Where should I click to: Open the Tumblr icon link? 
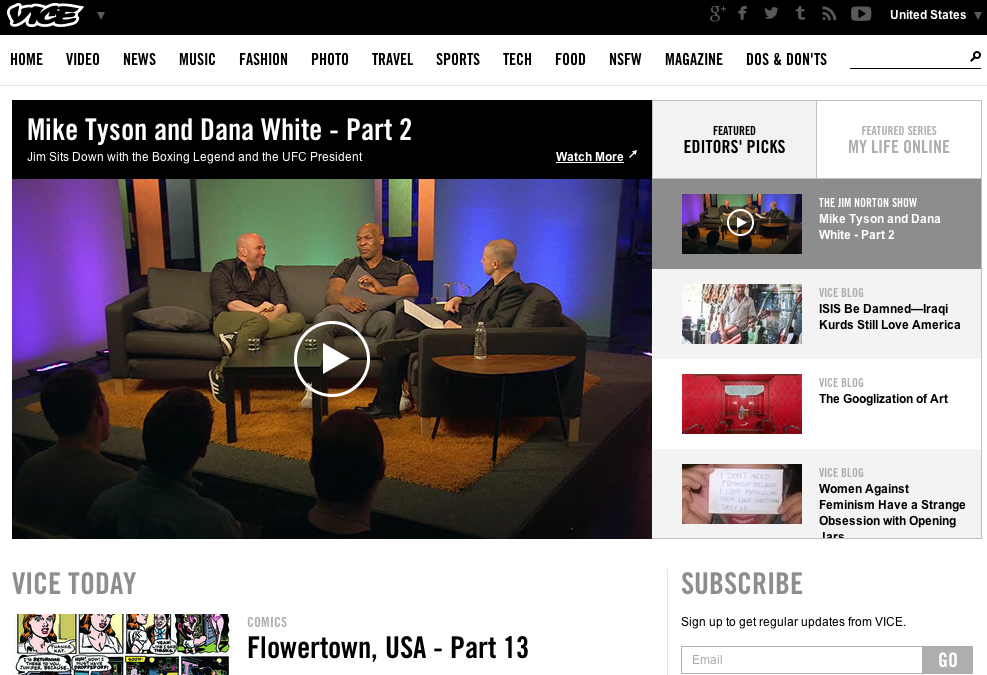[800, 14]
